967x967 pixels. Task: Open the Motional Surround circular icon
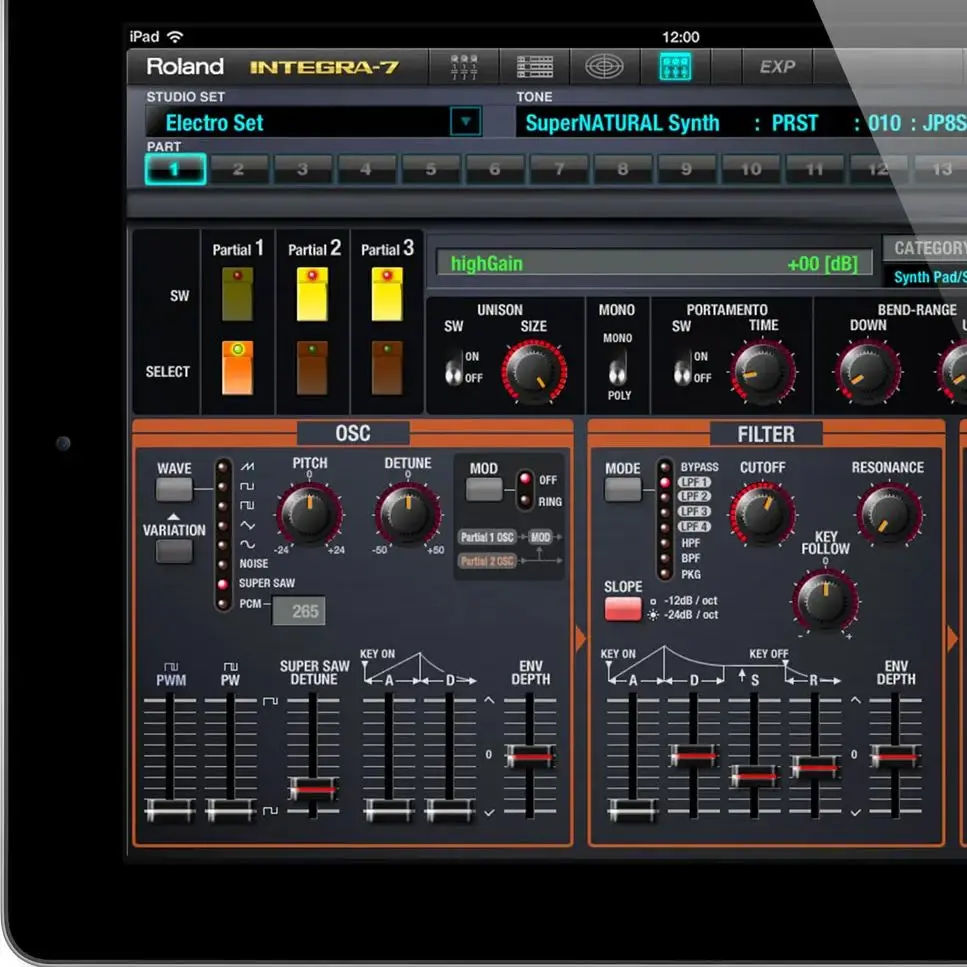pos(604,67)
